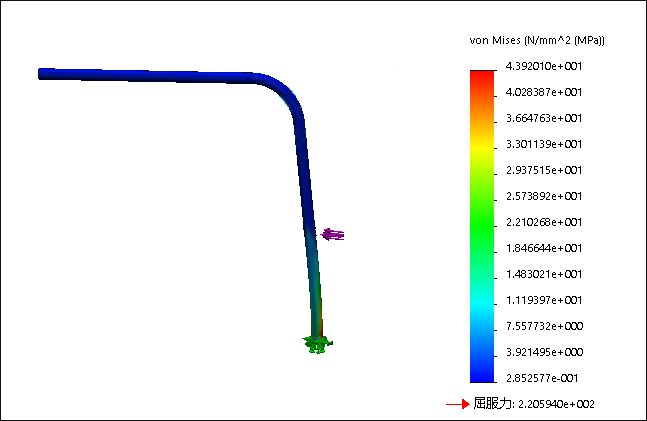The width and height of the screenshot is (647, 421).
Task: Click legend value 3.664763e+001
Action: [544, 118]
